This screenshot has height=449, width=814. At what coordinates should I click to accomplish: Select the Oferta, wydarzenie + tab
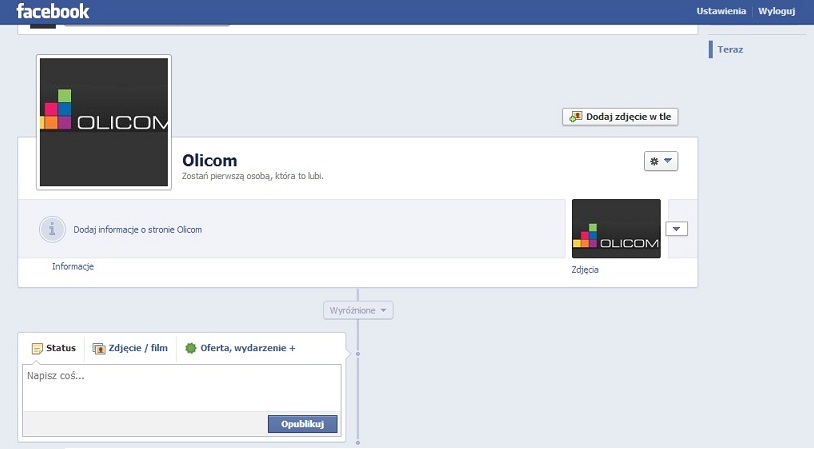click(247, 348)
